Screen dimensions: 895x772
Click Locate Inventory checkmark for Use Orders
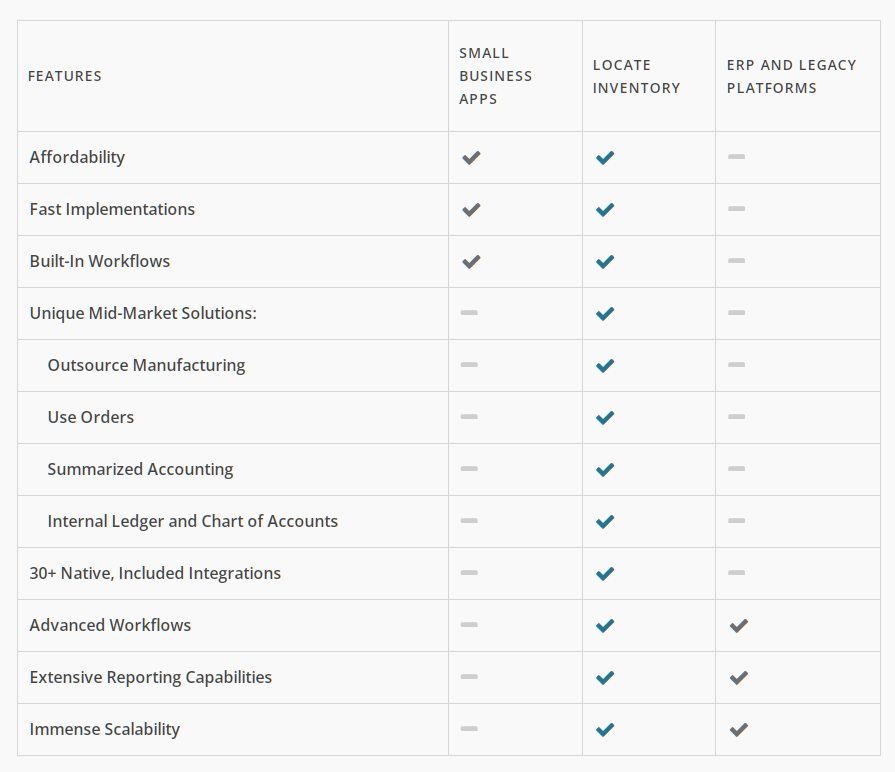pyautogui.click(x=605, y=418)
